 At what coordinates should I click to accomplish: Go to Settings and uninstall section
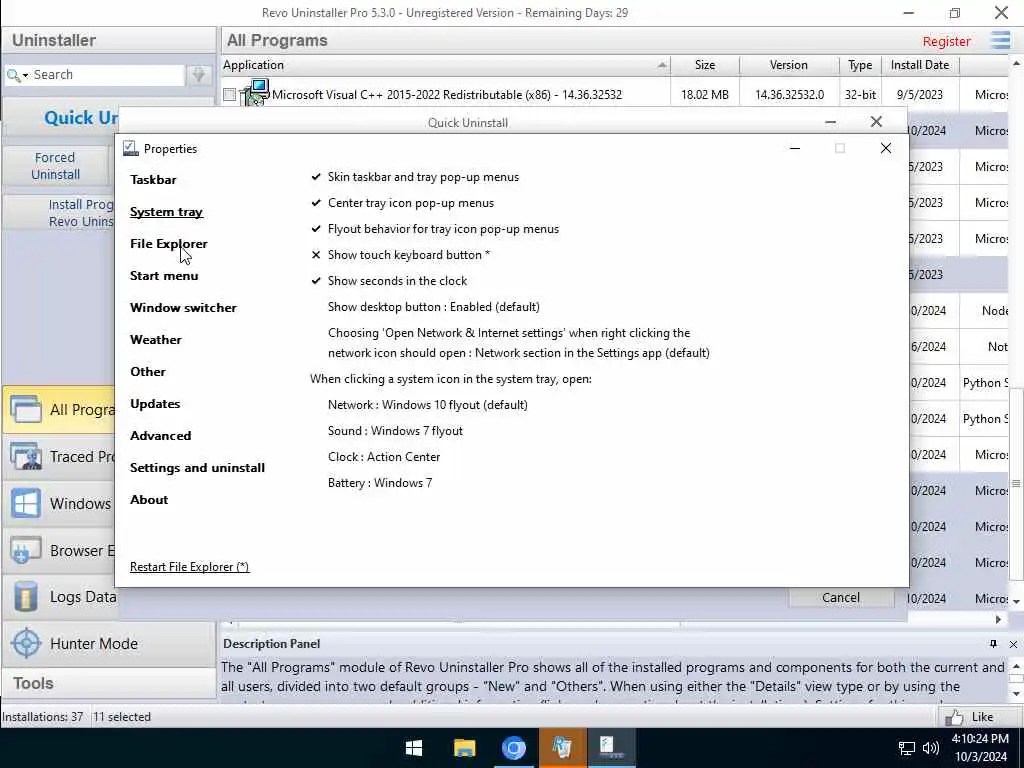[x=197, y=468]
